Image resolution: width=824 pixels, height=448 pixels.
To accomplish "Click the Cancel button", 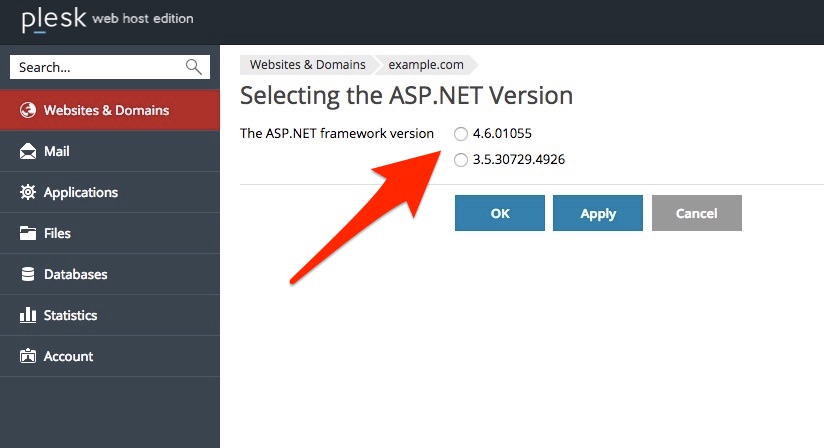I will 697,213.
